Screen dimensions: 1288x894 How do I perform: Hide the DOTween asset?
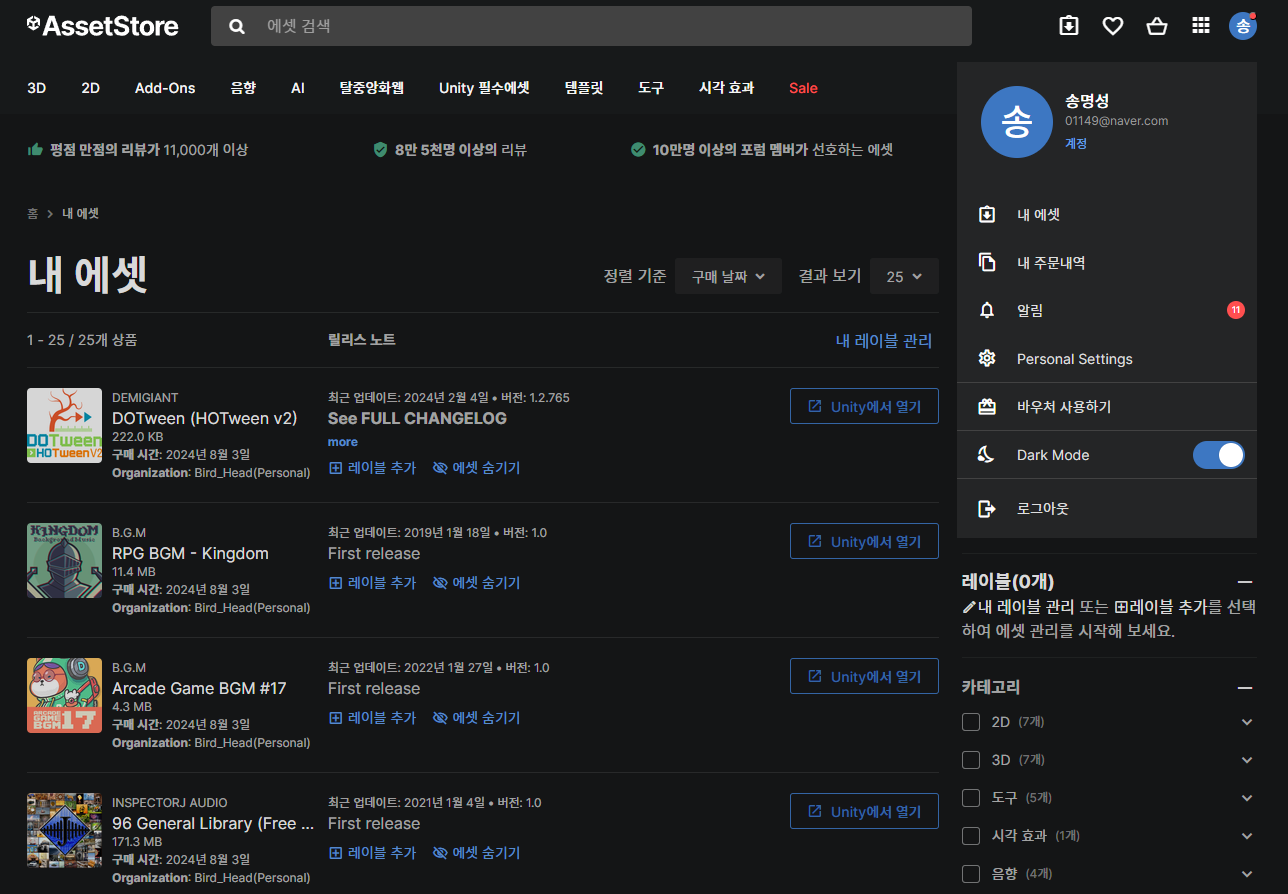[476, 468]
